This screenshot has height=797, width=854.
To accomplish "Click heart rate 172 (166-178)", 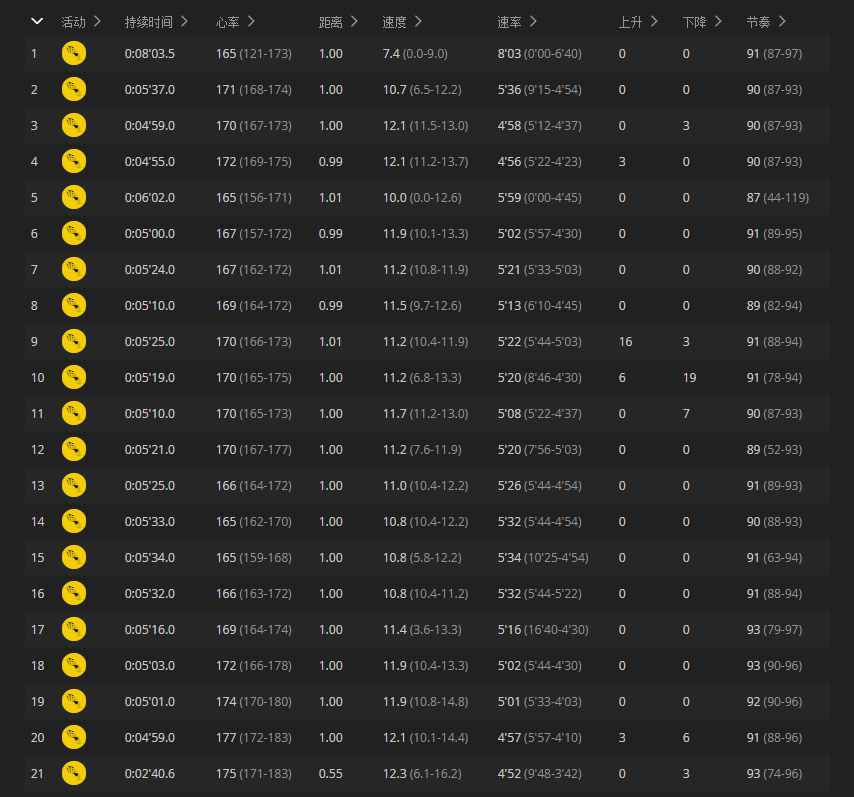I will coord(254,665).
